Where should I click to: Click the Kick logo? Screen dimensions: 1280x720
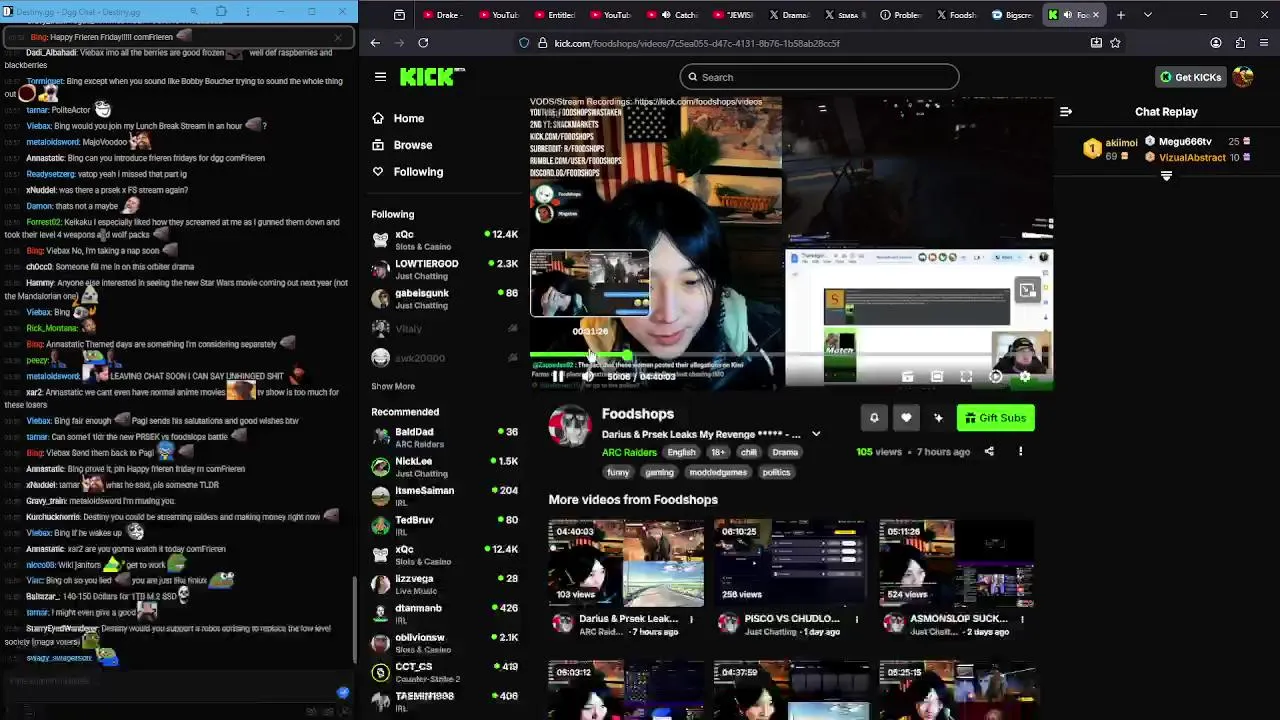[x=432, y=77]
